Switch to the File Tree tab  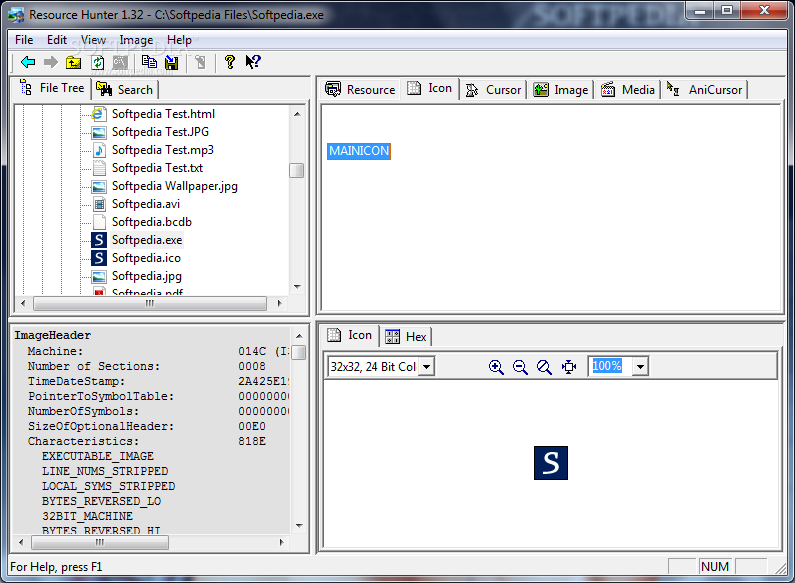pos(52,88)
